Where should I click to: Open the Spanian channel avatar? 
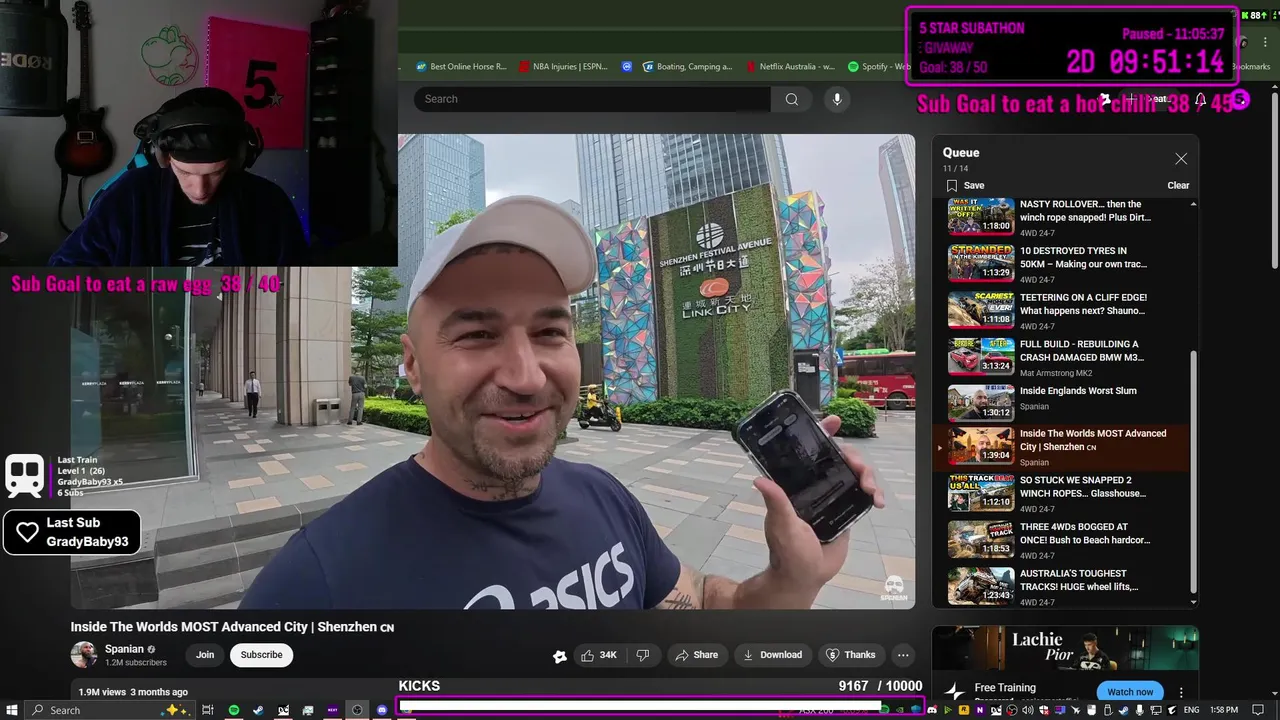(84, 655)
